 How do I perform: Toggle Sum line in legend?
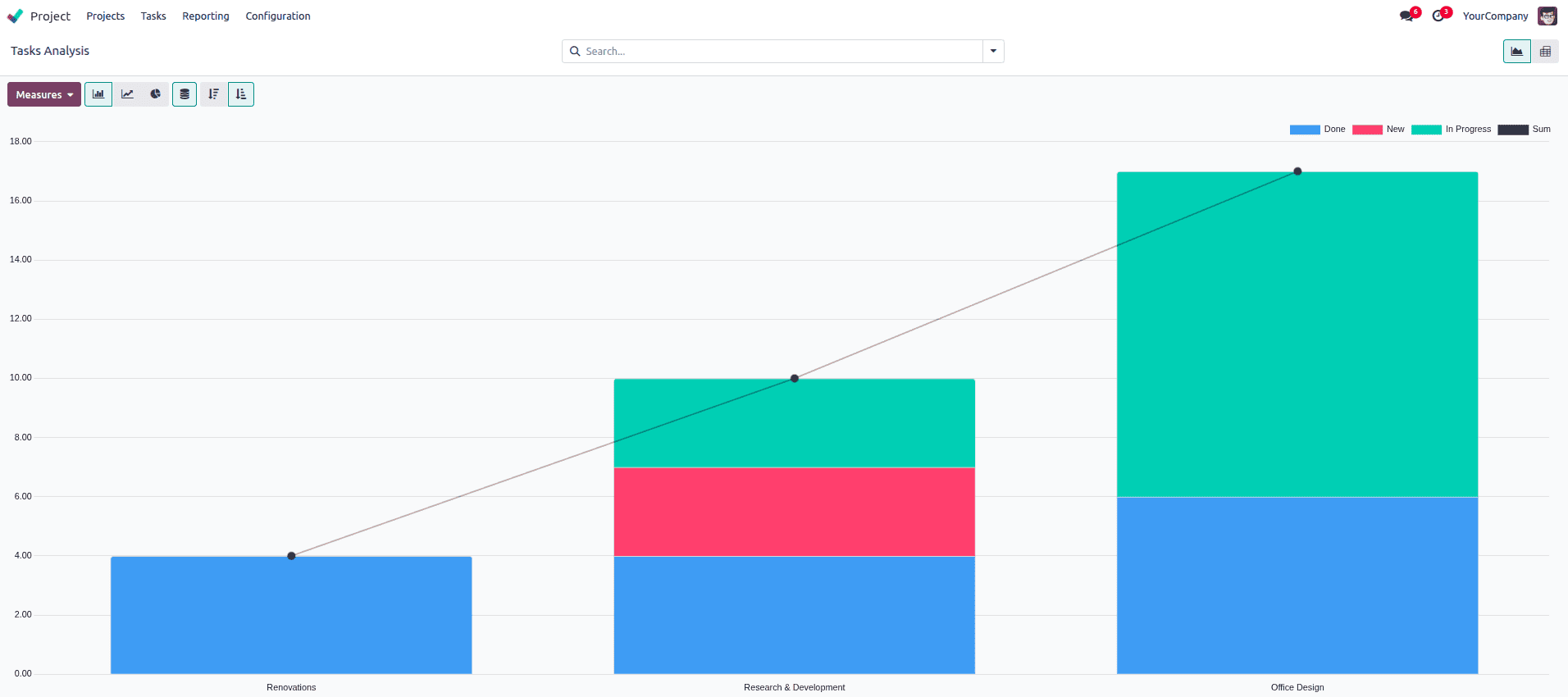(1524, 129)
